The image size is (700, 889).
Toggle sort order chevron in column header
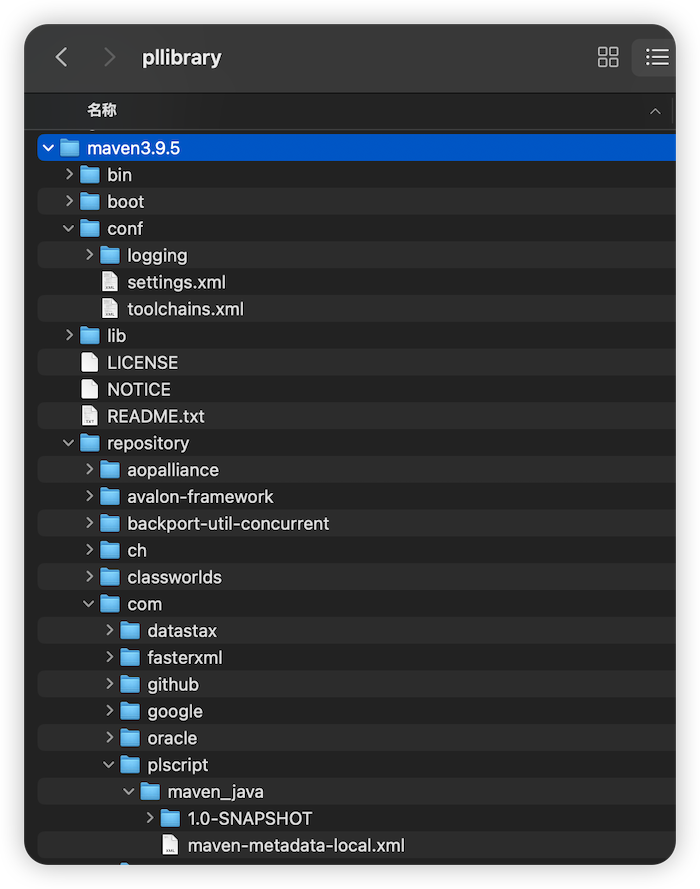[x=655, y=111]
